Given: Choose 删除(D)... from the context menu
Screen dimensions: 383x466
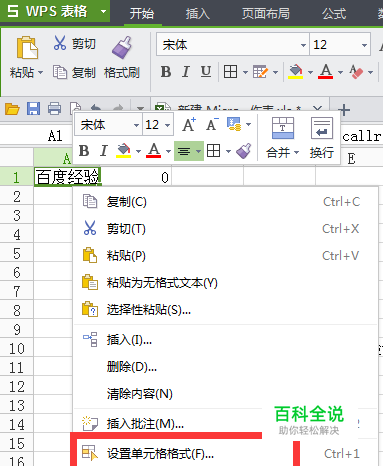Looking at the screenshot, I should click(225, 367).
